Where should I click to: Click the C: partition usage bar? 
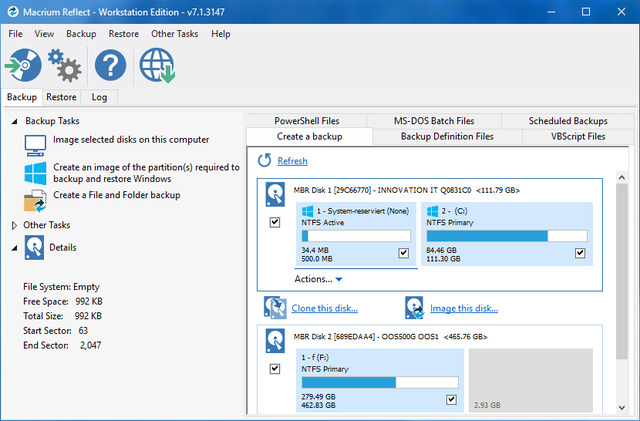pos(503,236)
